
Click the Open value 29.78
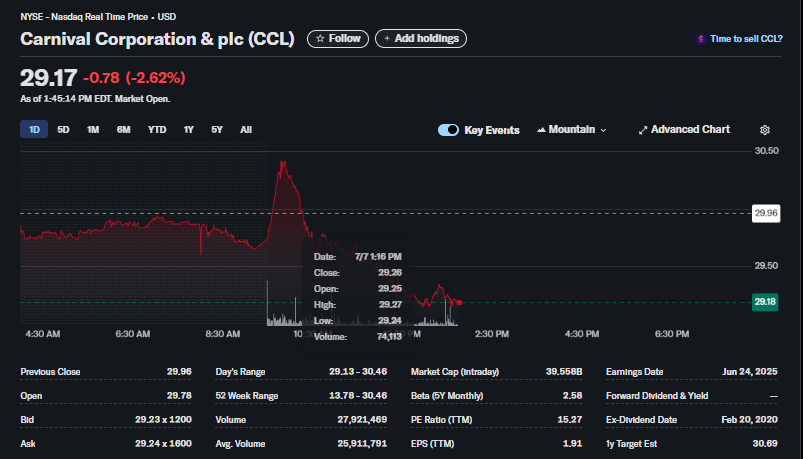tap(179, 396)
